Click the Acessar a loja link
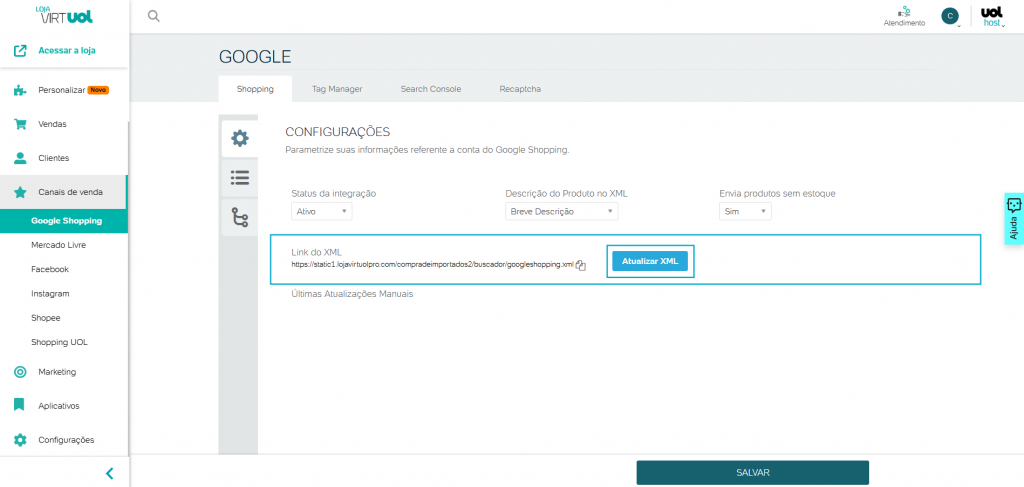 coord(67,50)
